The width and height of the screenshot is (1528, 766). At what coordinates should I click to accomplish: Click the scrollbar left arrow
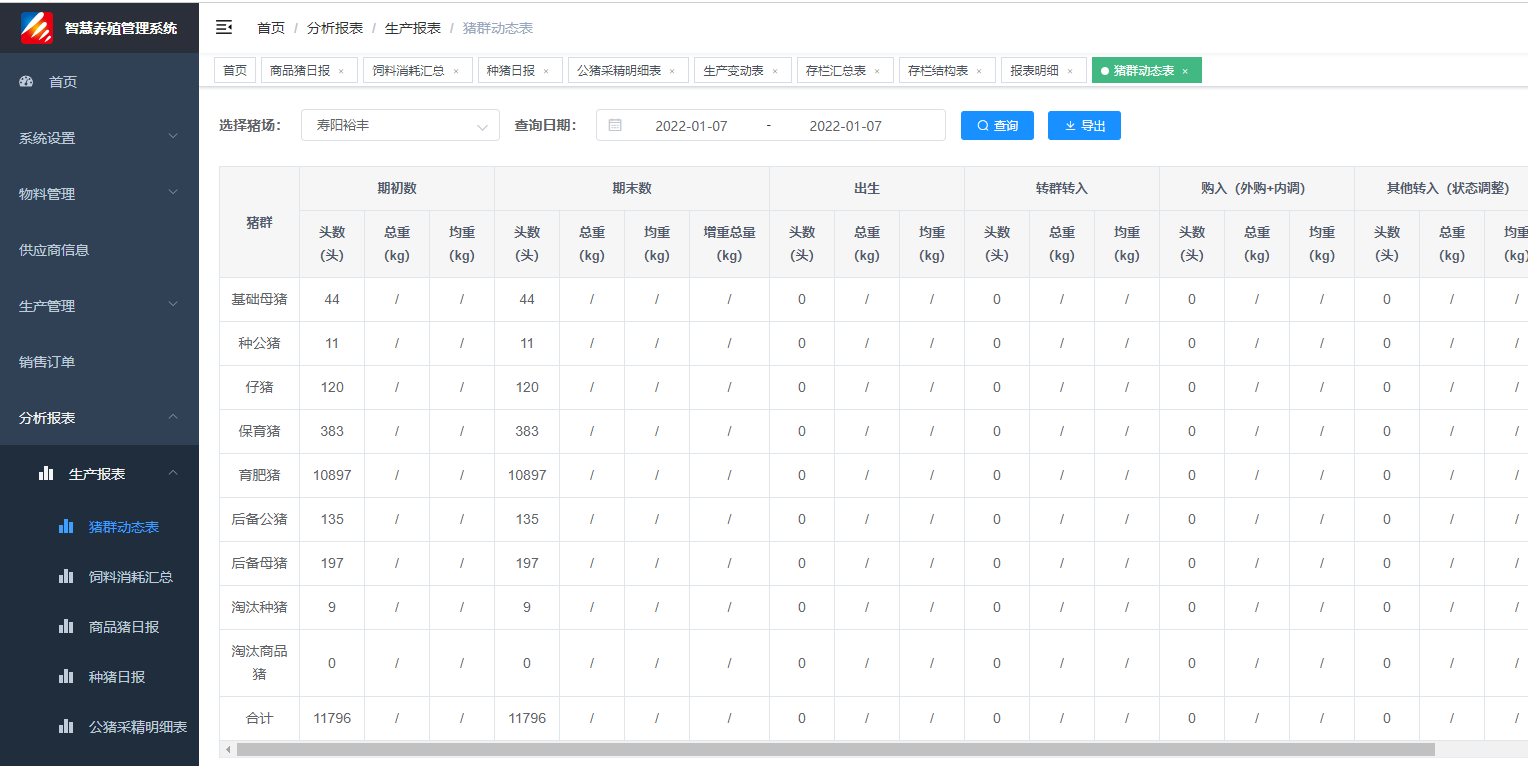point(227,749)
